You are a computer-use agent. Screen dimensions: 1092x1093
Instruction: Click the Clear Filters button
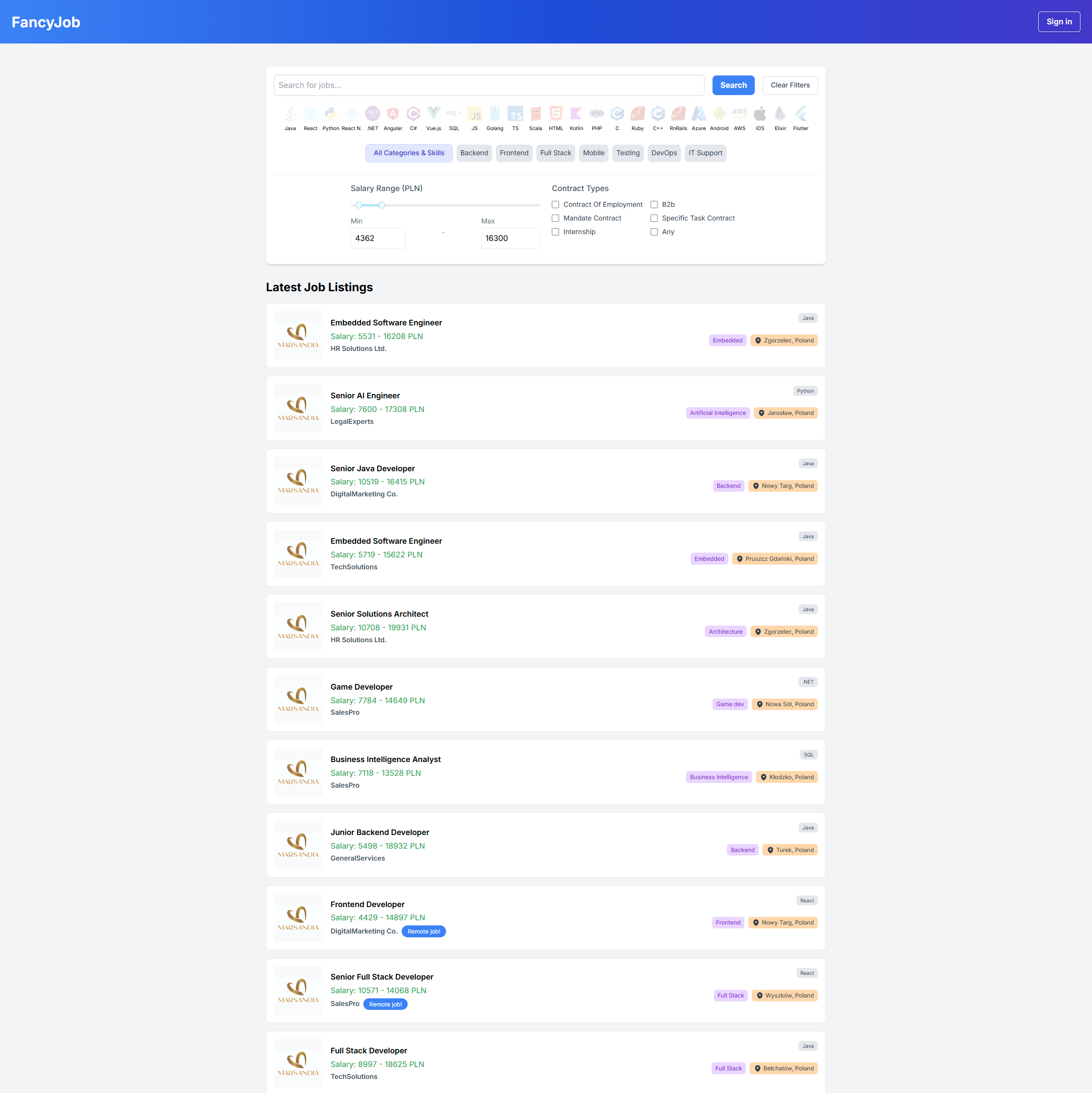click(790, 85)
